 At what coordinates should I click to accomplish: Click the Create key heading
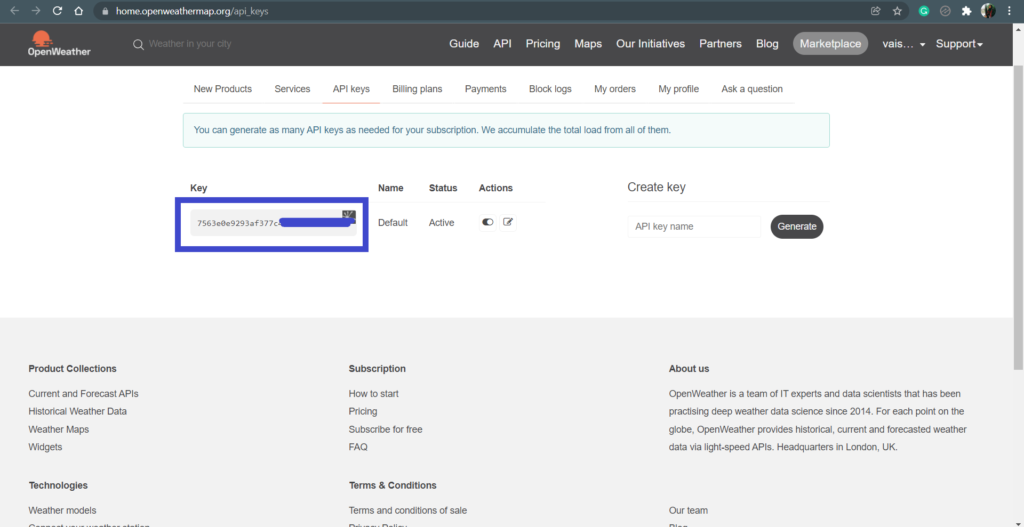tap(656, 187)
